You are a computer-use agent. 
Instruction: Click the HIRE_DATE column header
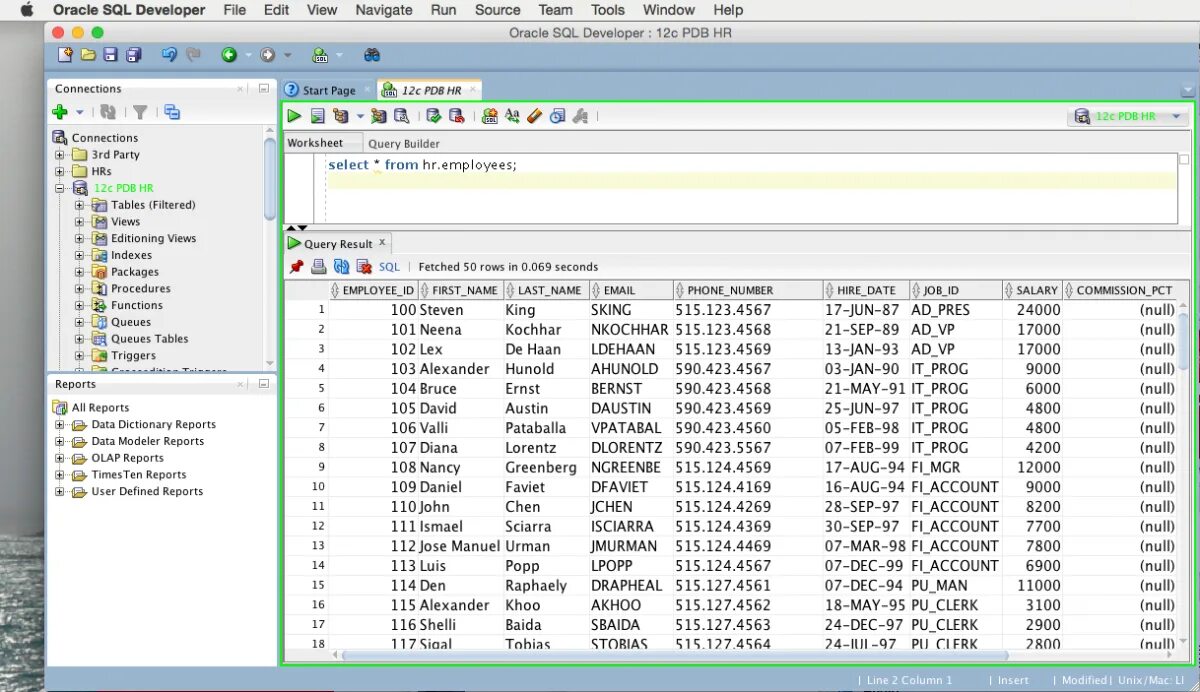(x=866, y=290)
